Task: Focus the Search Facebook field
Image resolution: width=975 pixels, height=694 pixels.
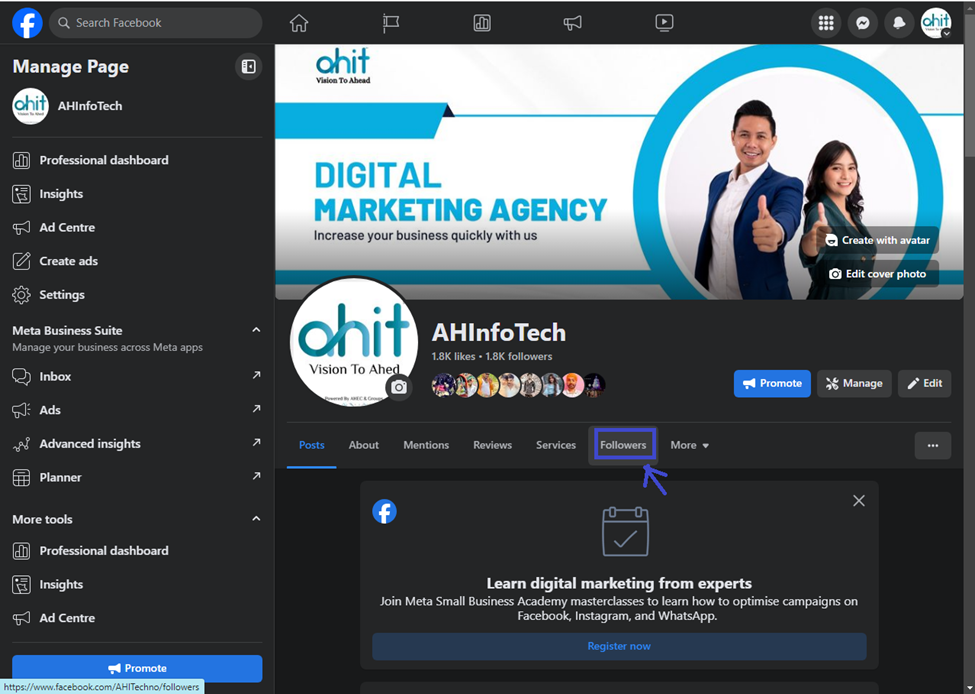Action: (x=155, y=23)
